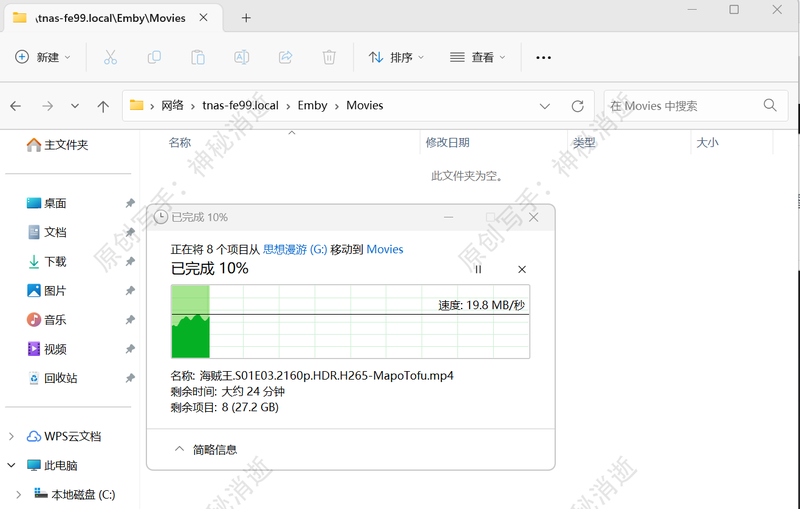800x509 pixels.
Task: Go forward with the right arrow
Action: 47,106
